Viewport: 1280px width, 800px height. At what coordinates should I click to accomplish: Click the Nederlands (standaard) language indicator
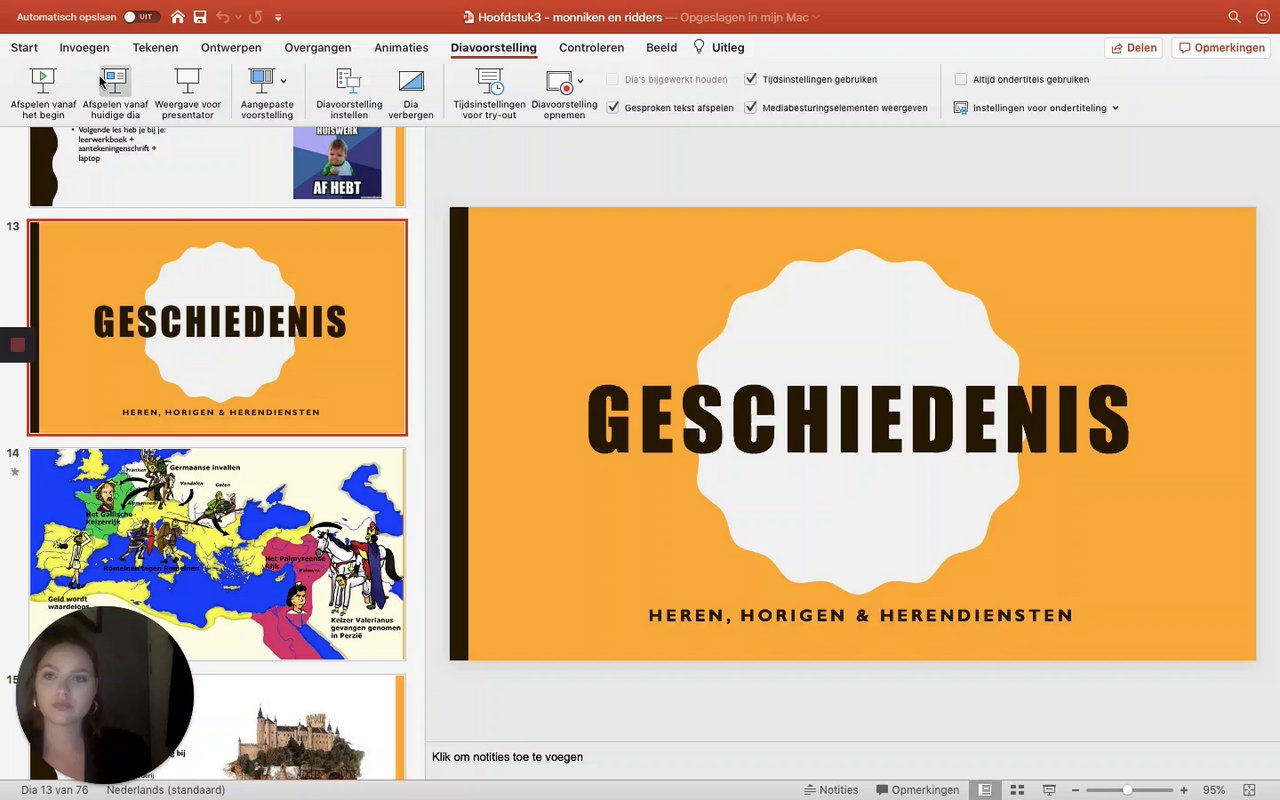(x=166, y=790)
